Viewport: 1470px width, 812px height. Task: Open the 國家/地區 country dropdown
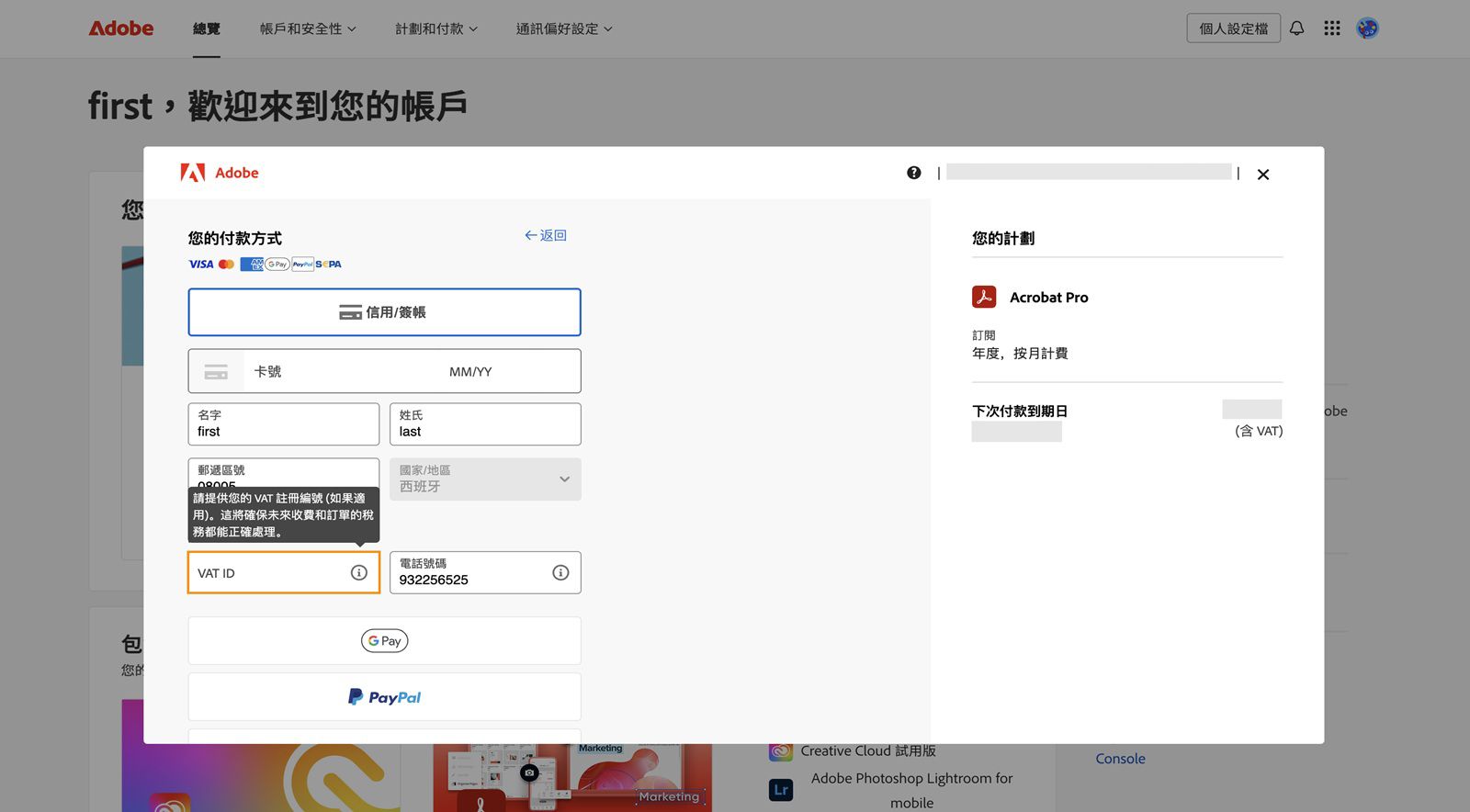[485, 479]
